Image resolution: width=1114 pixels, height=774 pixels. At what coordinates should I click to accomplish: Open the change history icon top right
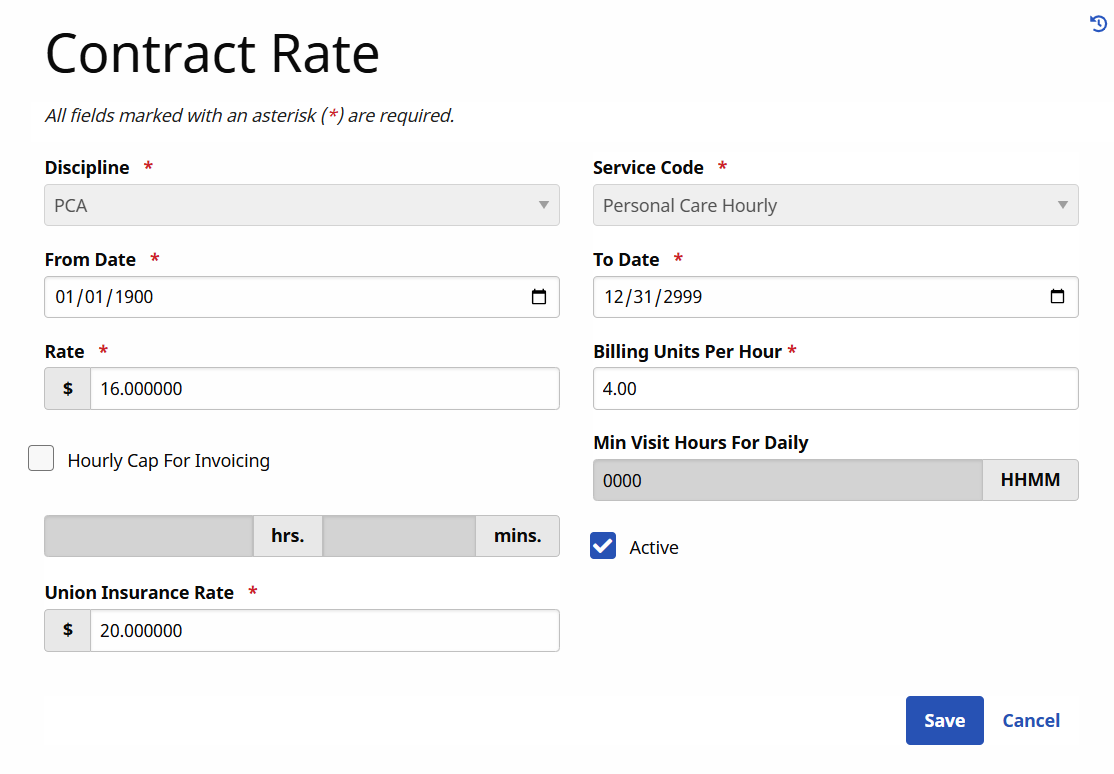pos(1100,23)
